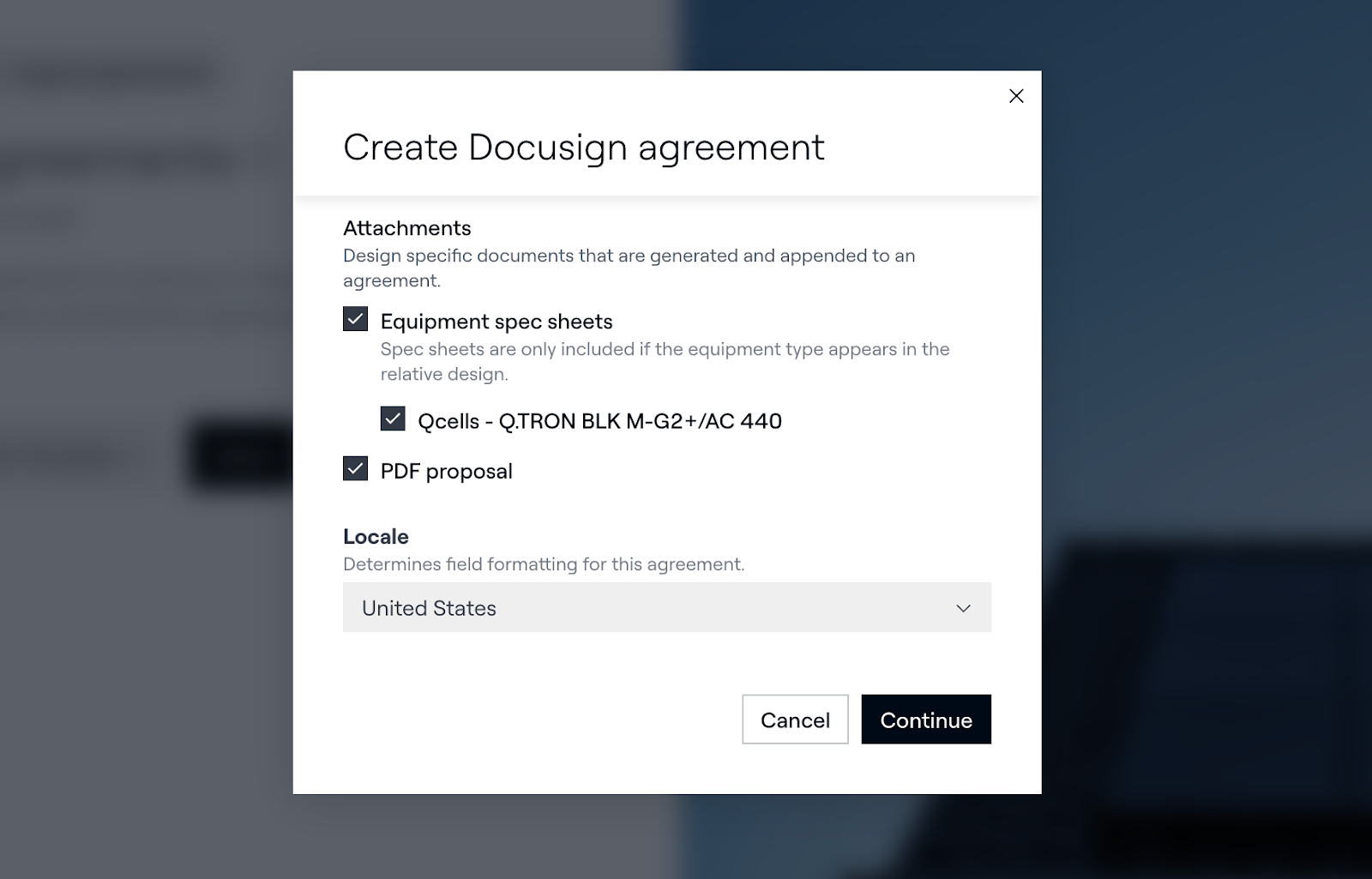
Task: Click the "United States" text in the Locale field
Action: click(x=429, y=608)
